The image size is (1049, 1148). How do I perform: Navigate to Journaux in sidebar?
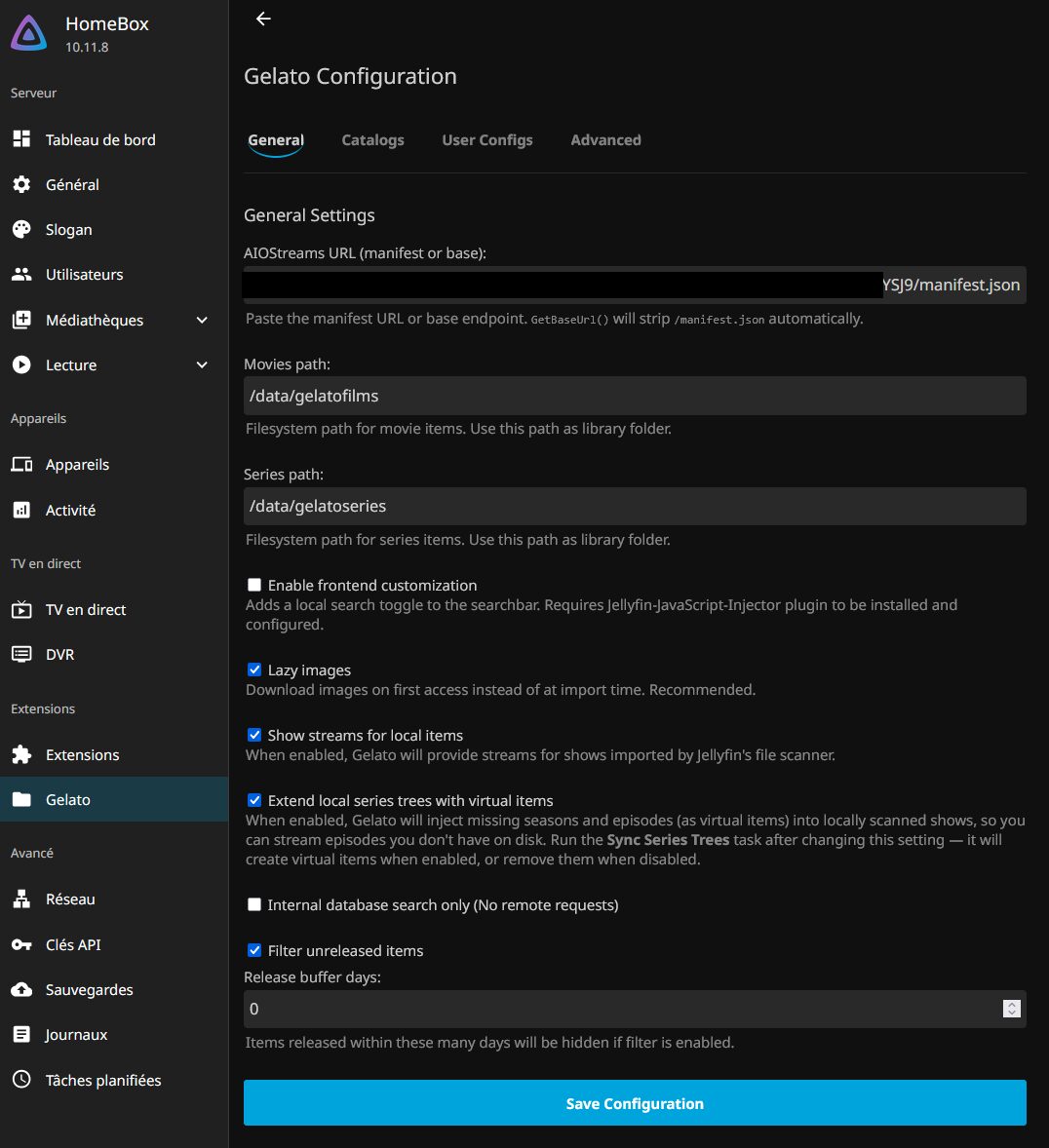pos(114,1035)
